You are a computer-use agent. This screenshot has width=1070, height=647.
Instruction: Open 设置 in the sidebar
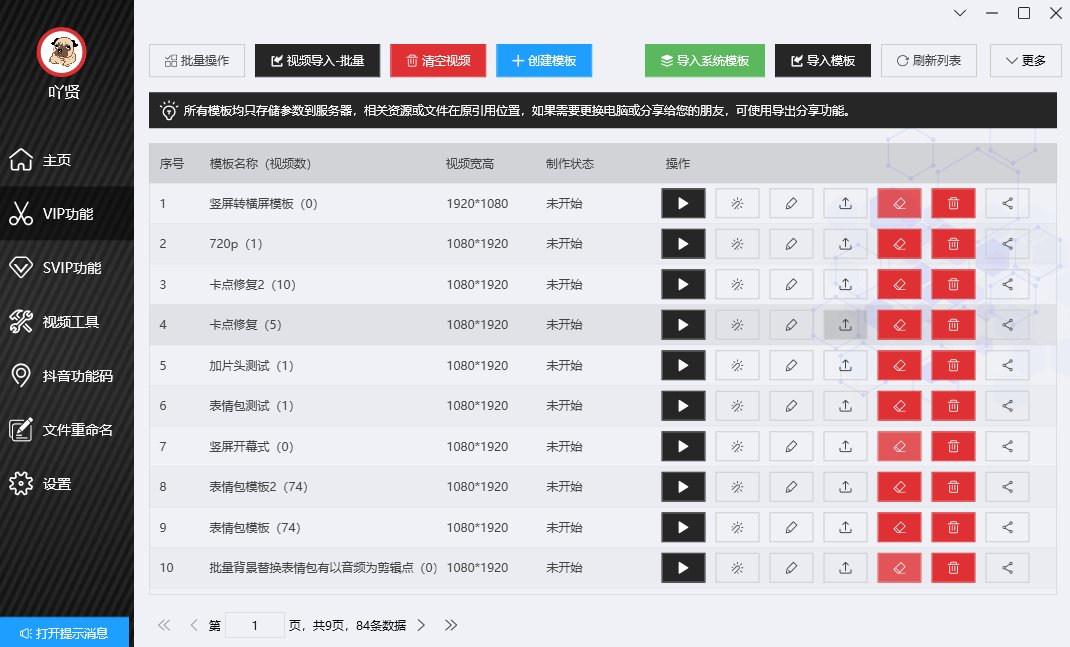point(67,484)
